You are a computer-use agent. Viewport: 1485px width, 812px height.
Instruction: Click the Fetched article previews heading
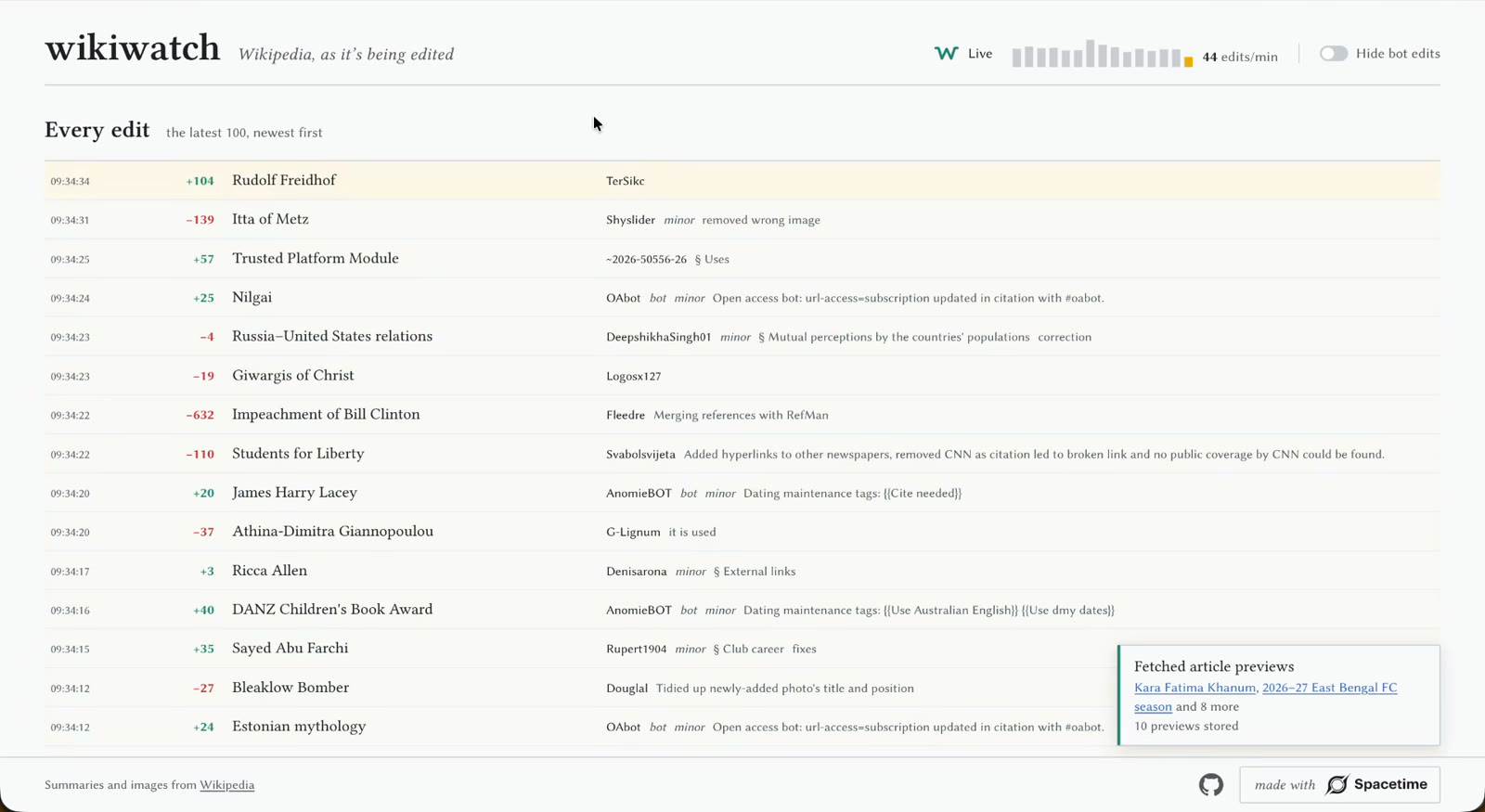[x=1213, y=666]
